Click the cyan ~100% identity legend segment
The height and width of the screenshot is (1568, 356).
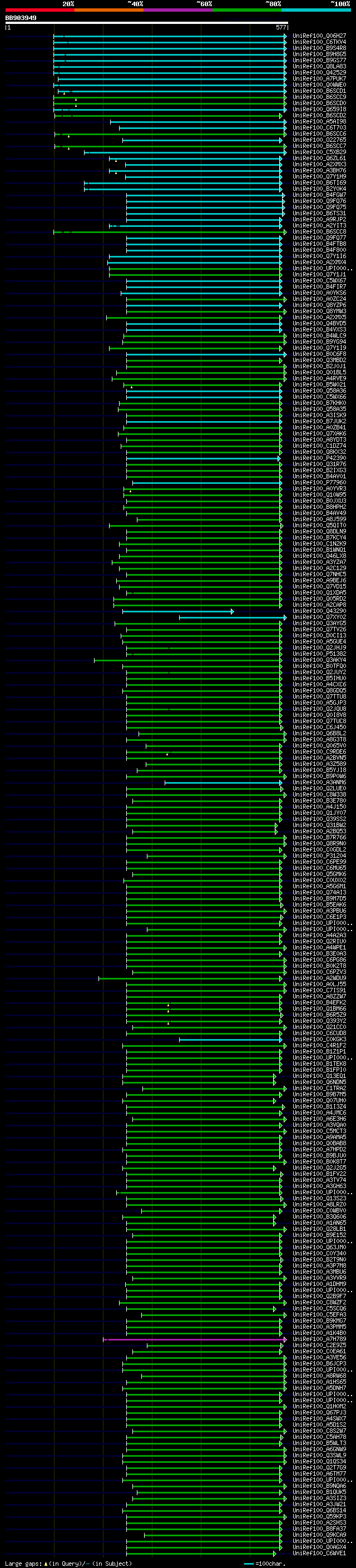tap(317, 10)
